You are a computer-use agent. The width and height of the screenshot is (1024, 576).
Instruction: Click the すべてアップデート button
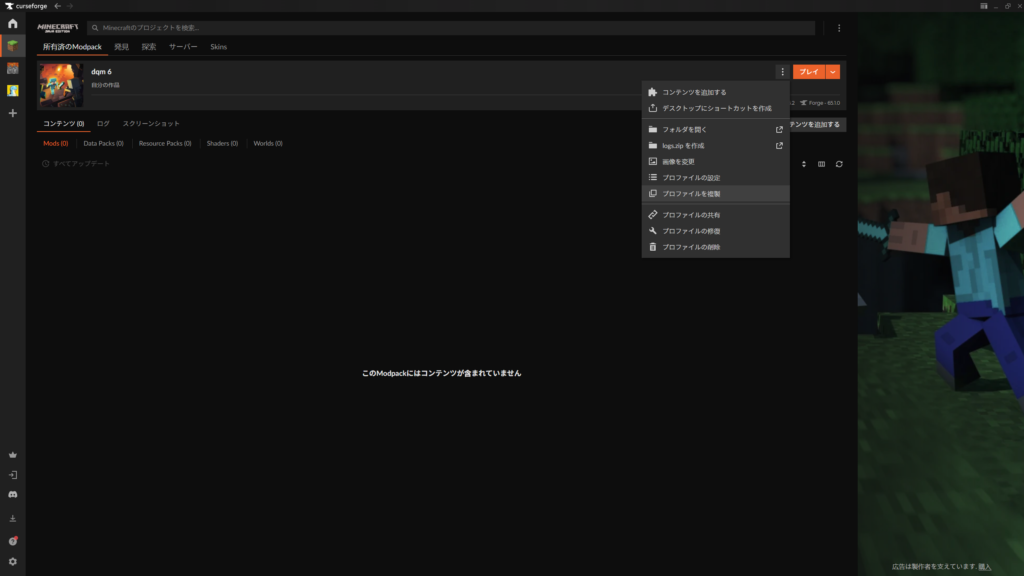tap(76, 164)
